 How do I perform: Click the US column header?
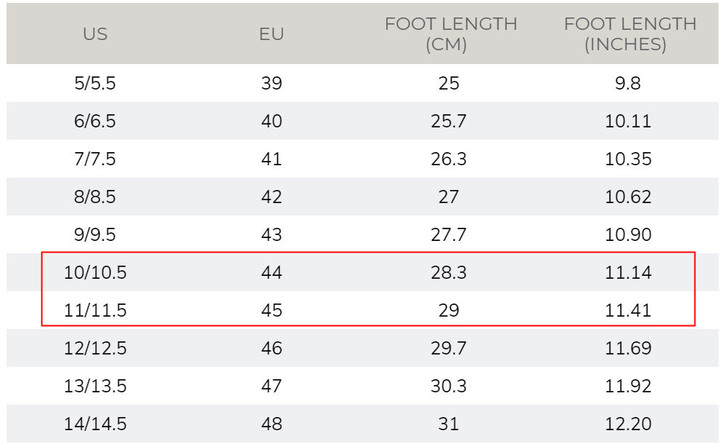point(95,34)
